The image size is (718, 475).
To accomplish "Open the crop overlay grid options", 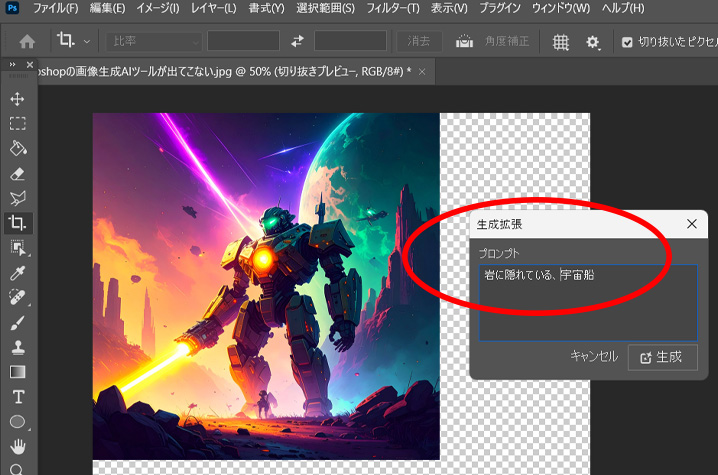I will [x=560, y=42].
